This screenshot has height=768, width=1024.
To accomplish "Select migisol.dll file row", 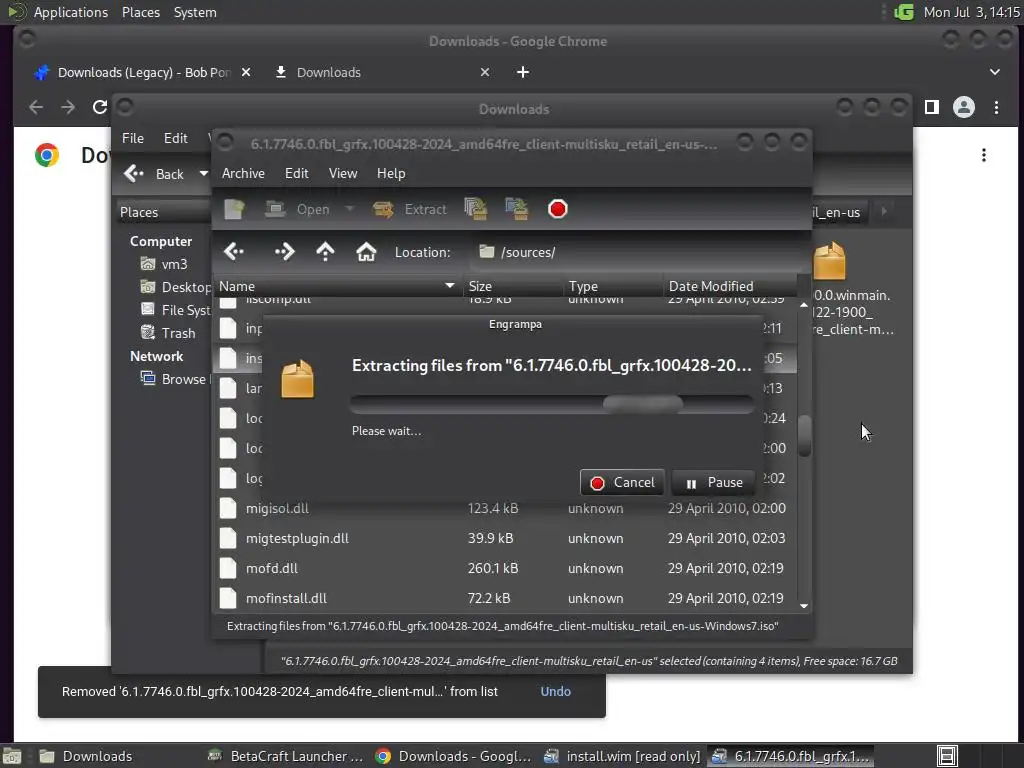I will 504,508.
